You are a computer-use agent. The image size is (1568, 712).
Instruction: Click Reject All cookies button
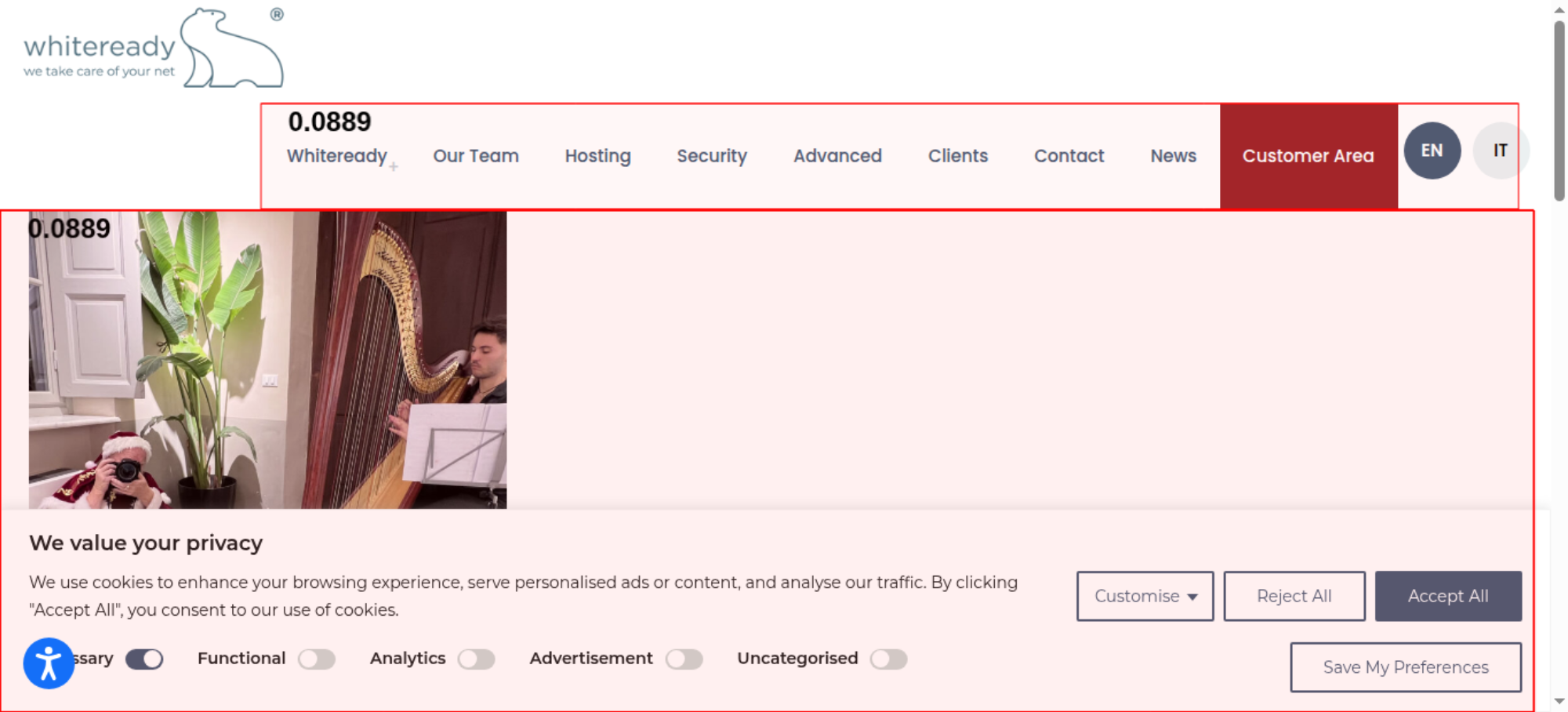tap(1294, 596)
